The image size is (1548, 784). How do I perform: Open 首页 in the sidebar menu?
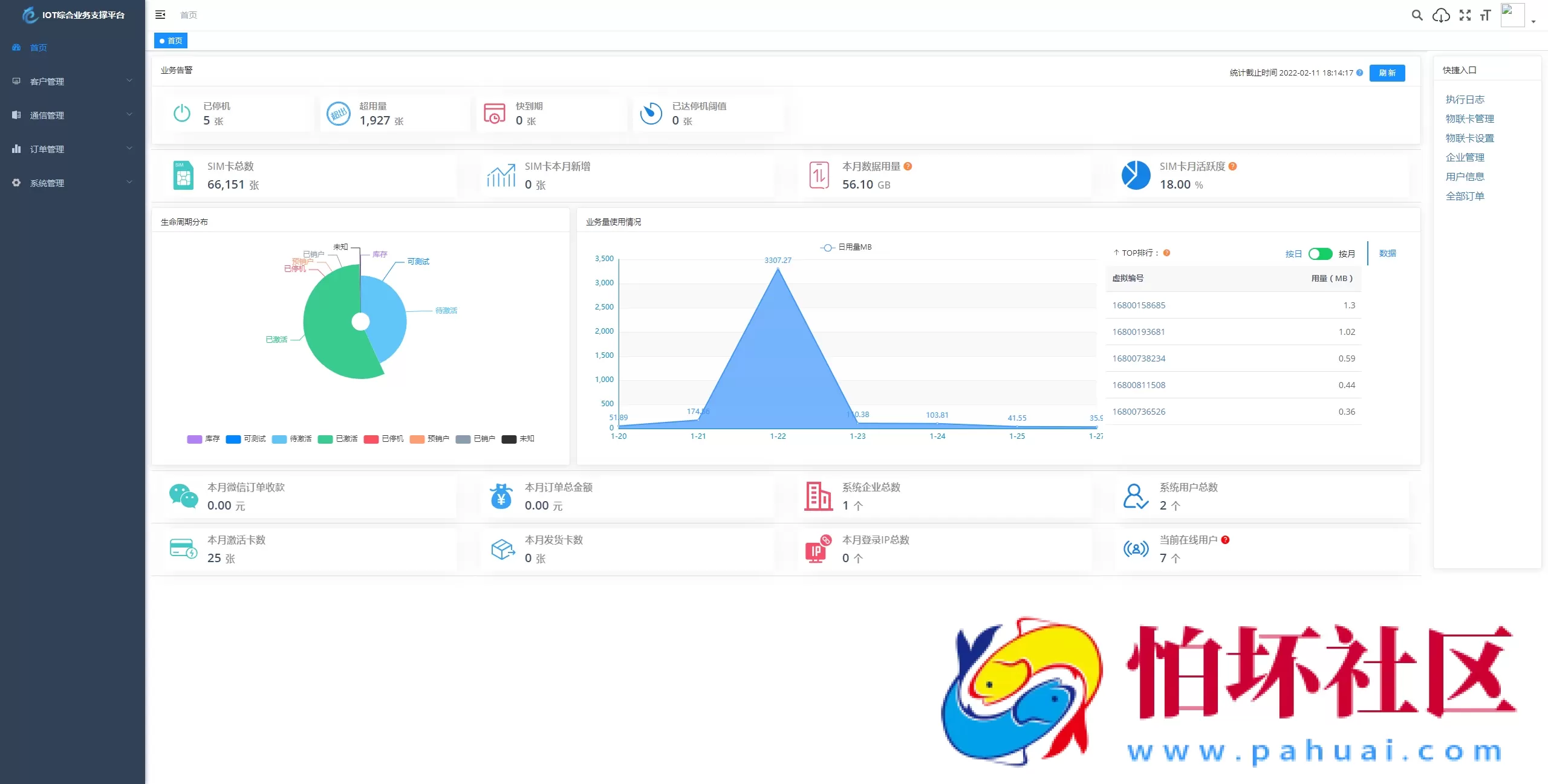38,47
